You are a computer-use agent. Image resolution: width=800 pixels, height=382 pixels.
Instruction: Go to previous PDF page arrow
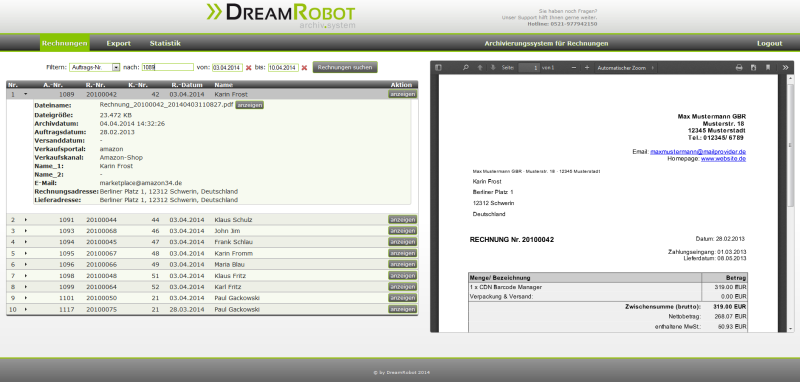480,67
